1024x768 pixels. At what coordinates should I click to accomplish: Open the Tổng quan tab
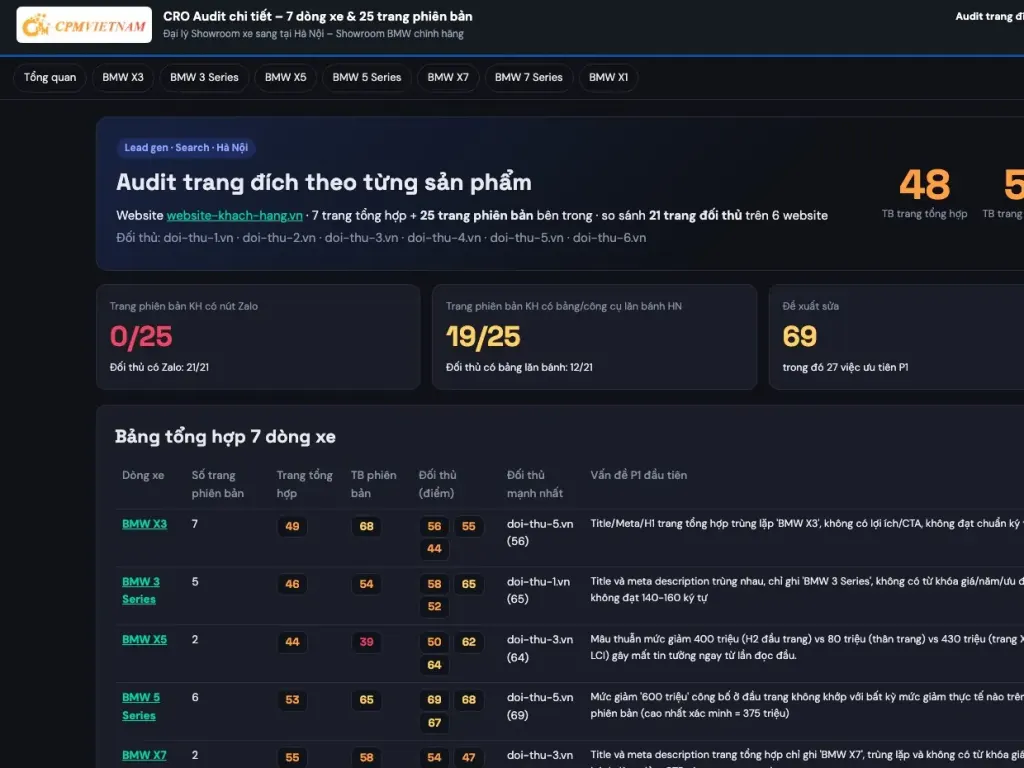50,77
